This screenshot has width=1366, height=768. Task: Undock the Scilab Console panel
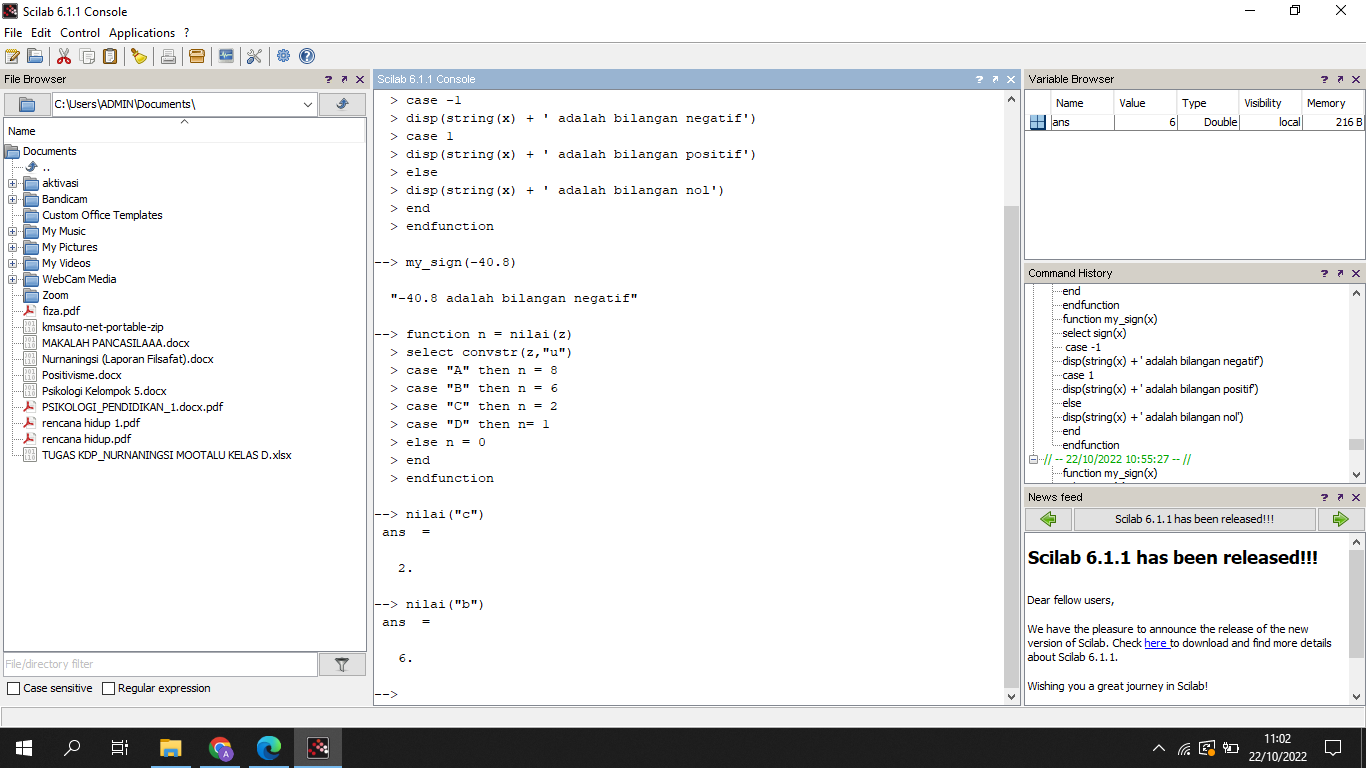click(995, 79)
